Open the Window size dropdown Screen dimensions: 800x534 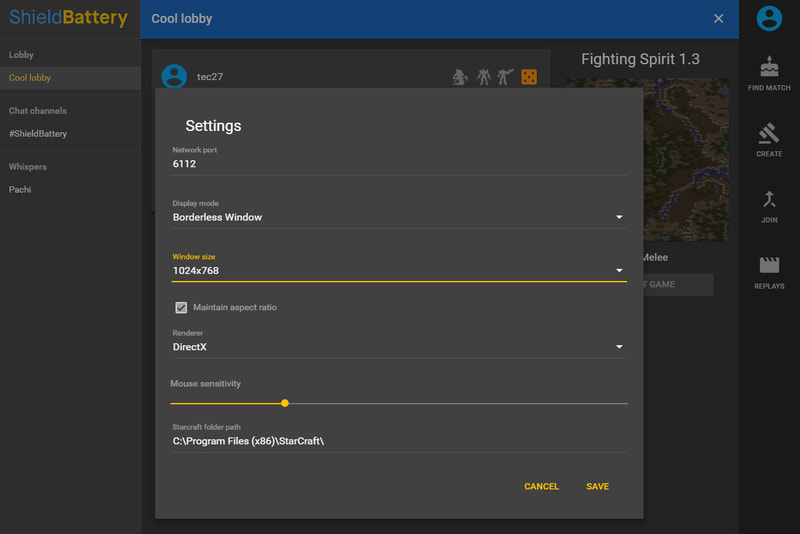[x=399, y=271]
